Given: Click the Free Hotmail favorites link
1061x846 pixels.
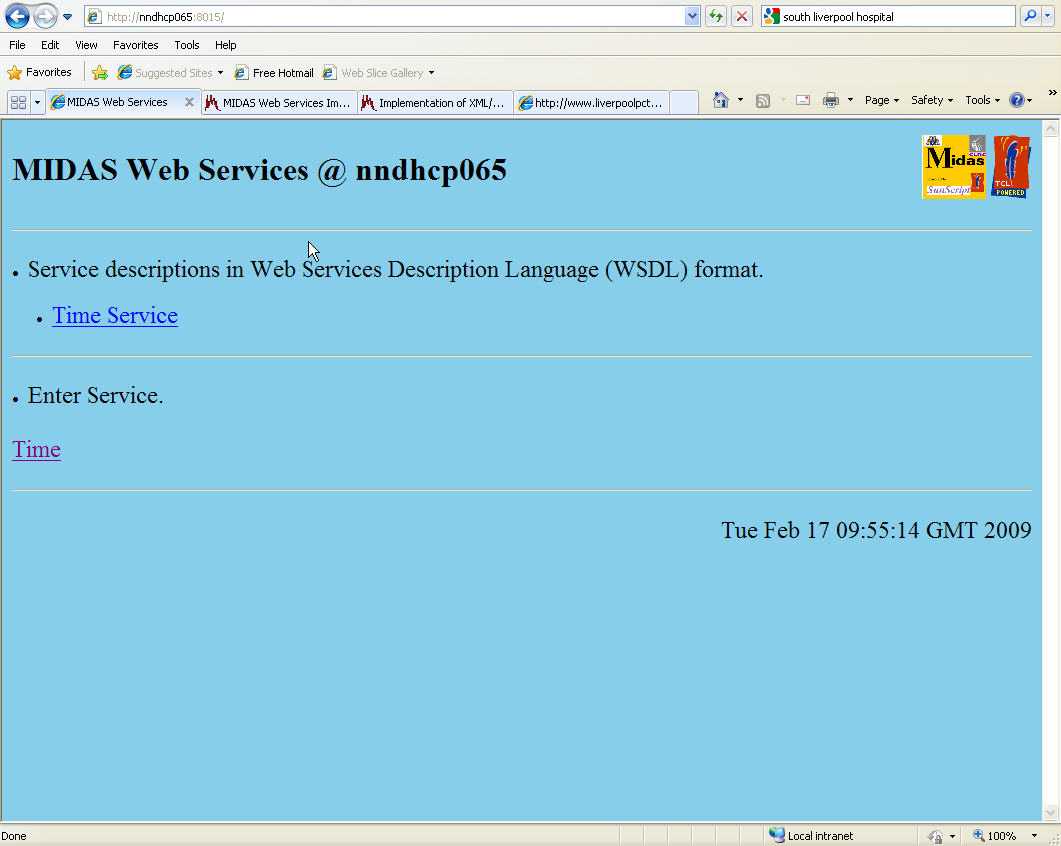Looking at the screenshot, I should 274,73.
